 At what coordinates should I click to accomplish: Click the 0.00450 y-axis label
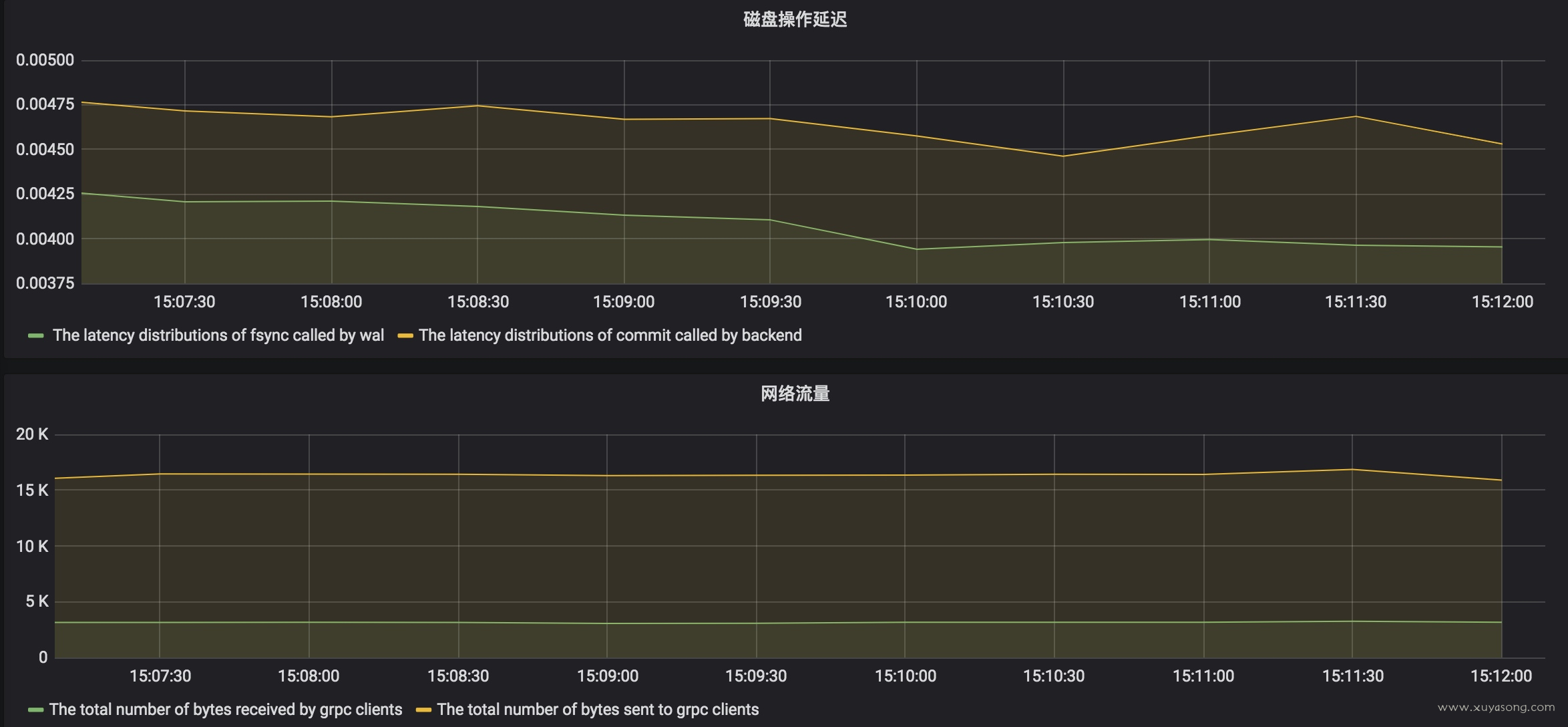45,149
